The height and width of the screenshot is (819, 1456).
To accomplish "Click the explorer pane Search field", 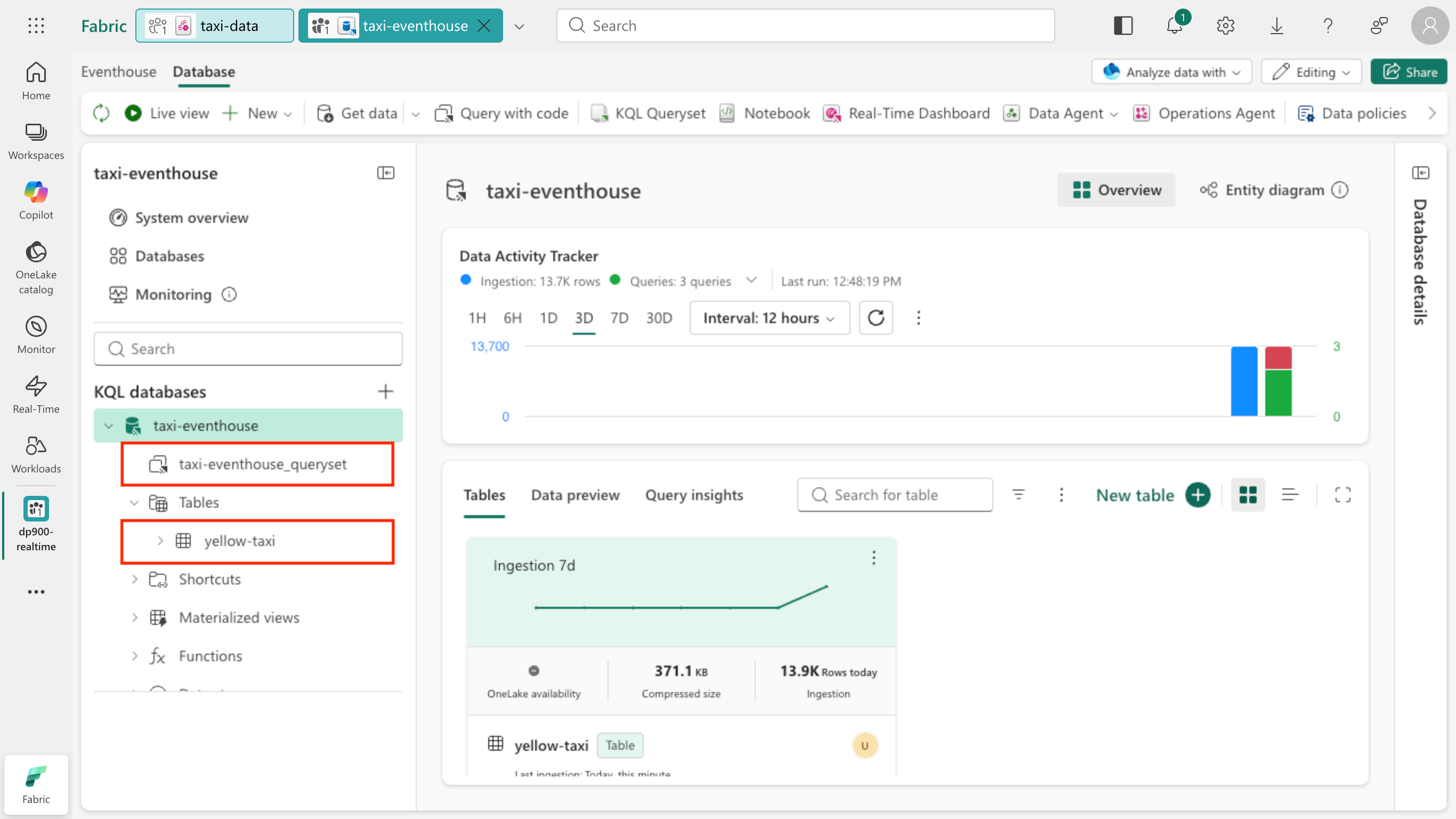I will click(x=248, y=348).
